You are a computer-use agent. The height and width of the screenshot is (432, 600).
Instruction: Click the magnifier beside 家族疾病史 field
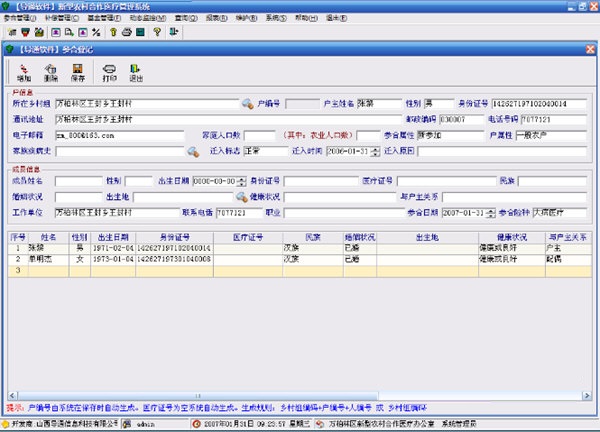click(193, 152)
